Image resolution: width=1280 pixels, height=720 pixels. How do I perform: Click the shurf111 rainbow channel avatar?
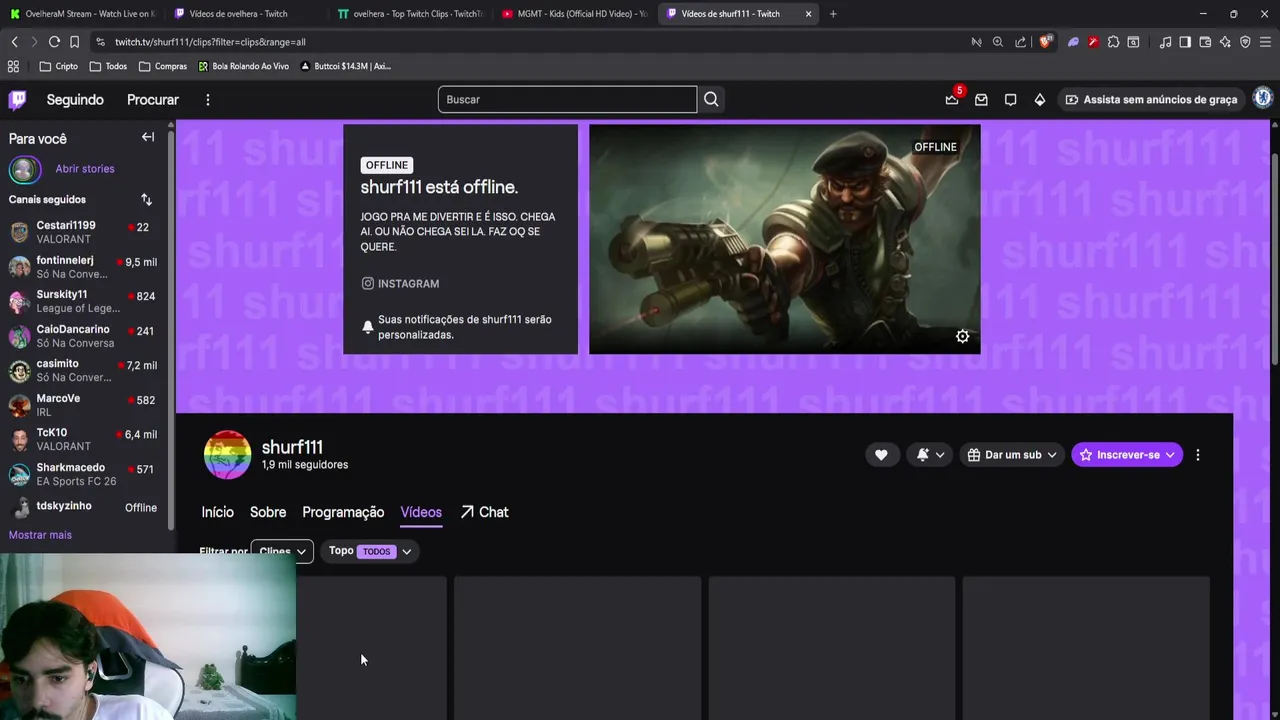(x=227, y=455)
